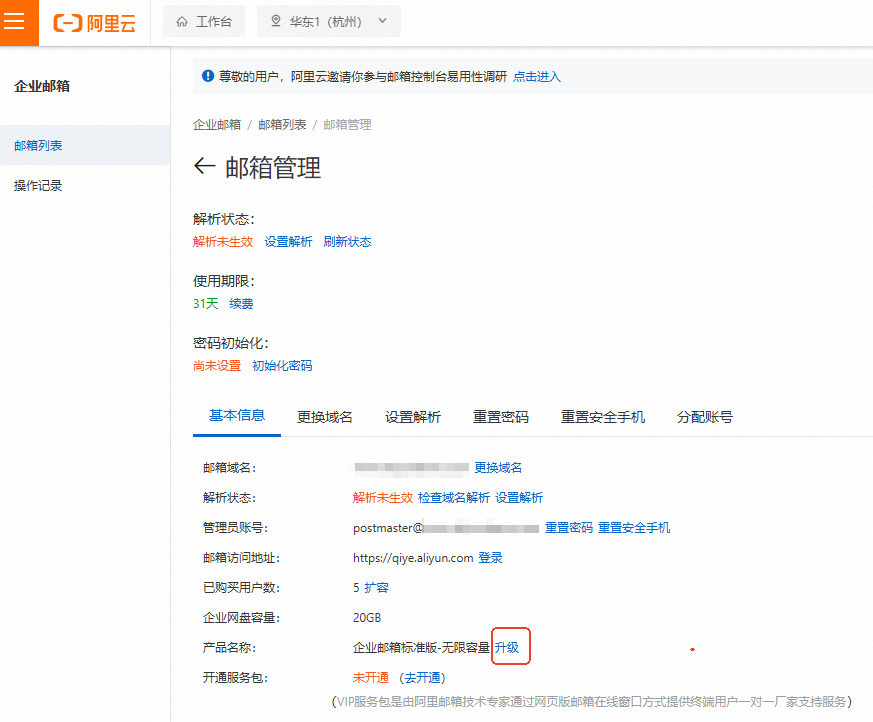The height and width of the screenshot is (722, 873).
Task: Click the back arrow beside 邮箱管理
Action: coord(204,167)
